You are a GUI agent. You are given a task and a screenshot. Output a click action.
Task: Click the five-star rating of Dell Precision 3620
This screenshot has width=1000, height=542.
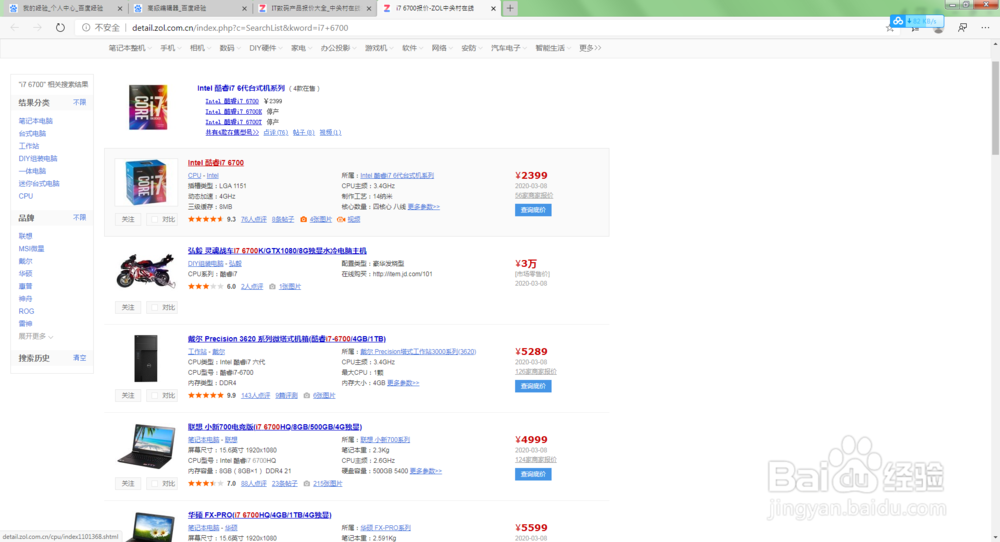click(205, 395)
